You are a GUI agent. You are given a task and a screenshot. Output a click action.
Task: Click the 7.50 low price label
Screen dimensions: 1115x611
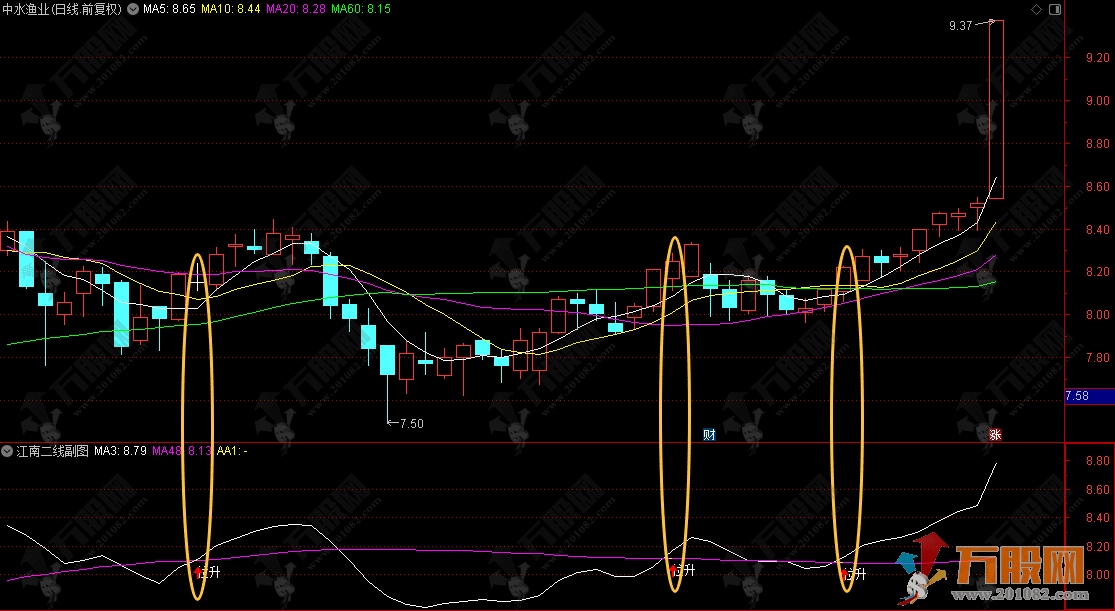(411, 424)
